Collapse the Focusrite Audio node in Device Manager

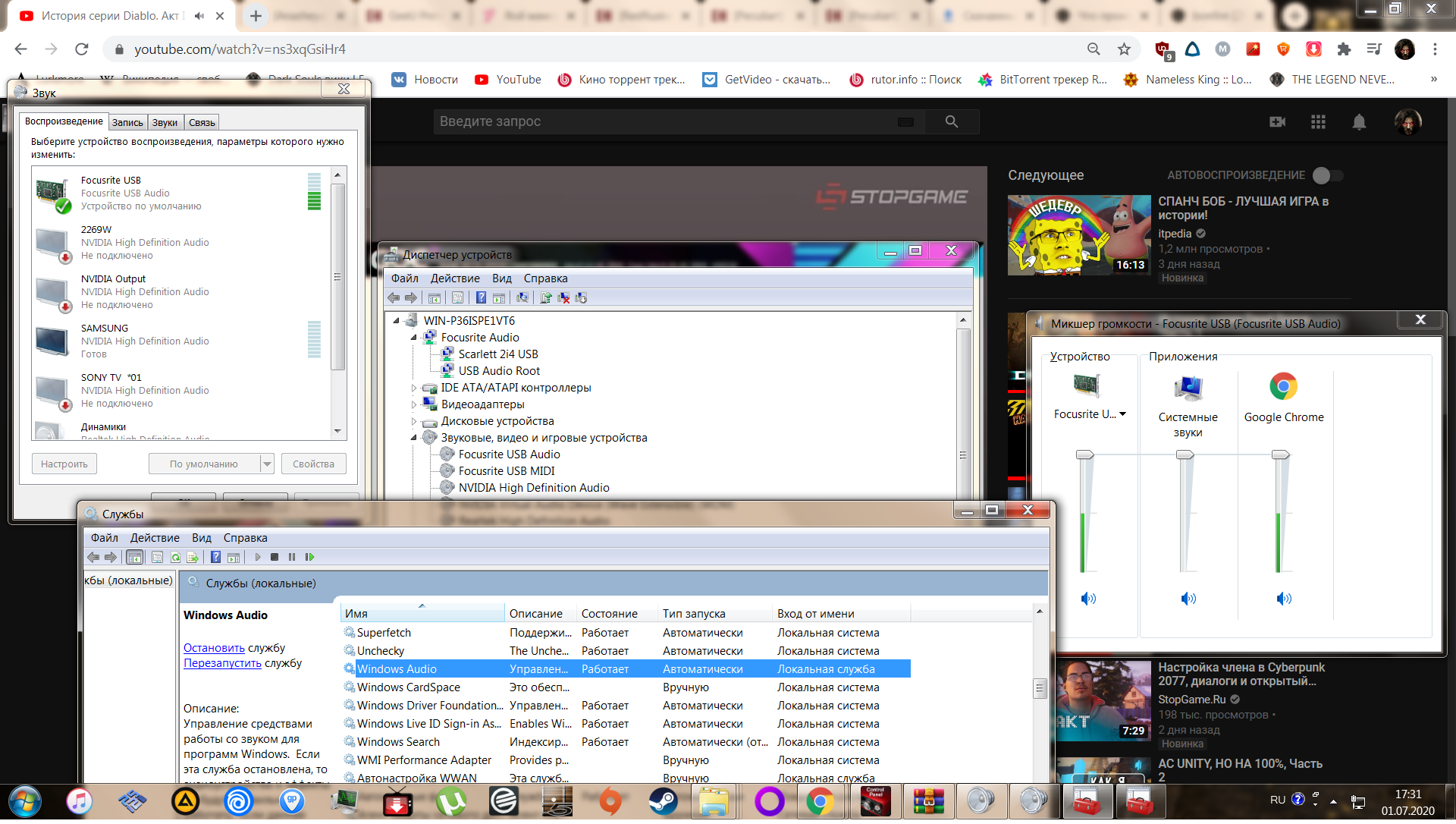coord(414,338)
